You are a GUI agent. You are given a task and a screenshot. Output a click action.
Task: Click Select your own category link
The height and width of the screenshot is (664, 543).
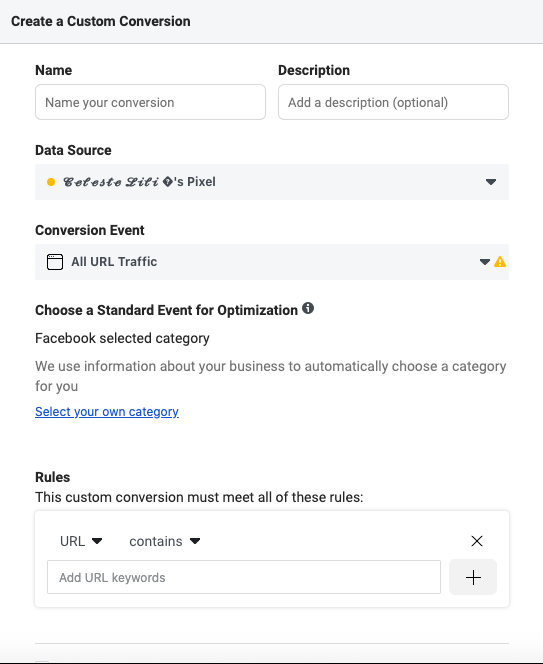click(x=107, y=412)
